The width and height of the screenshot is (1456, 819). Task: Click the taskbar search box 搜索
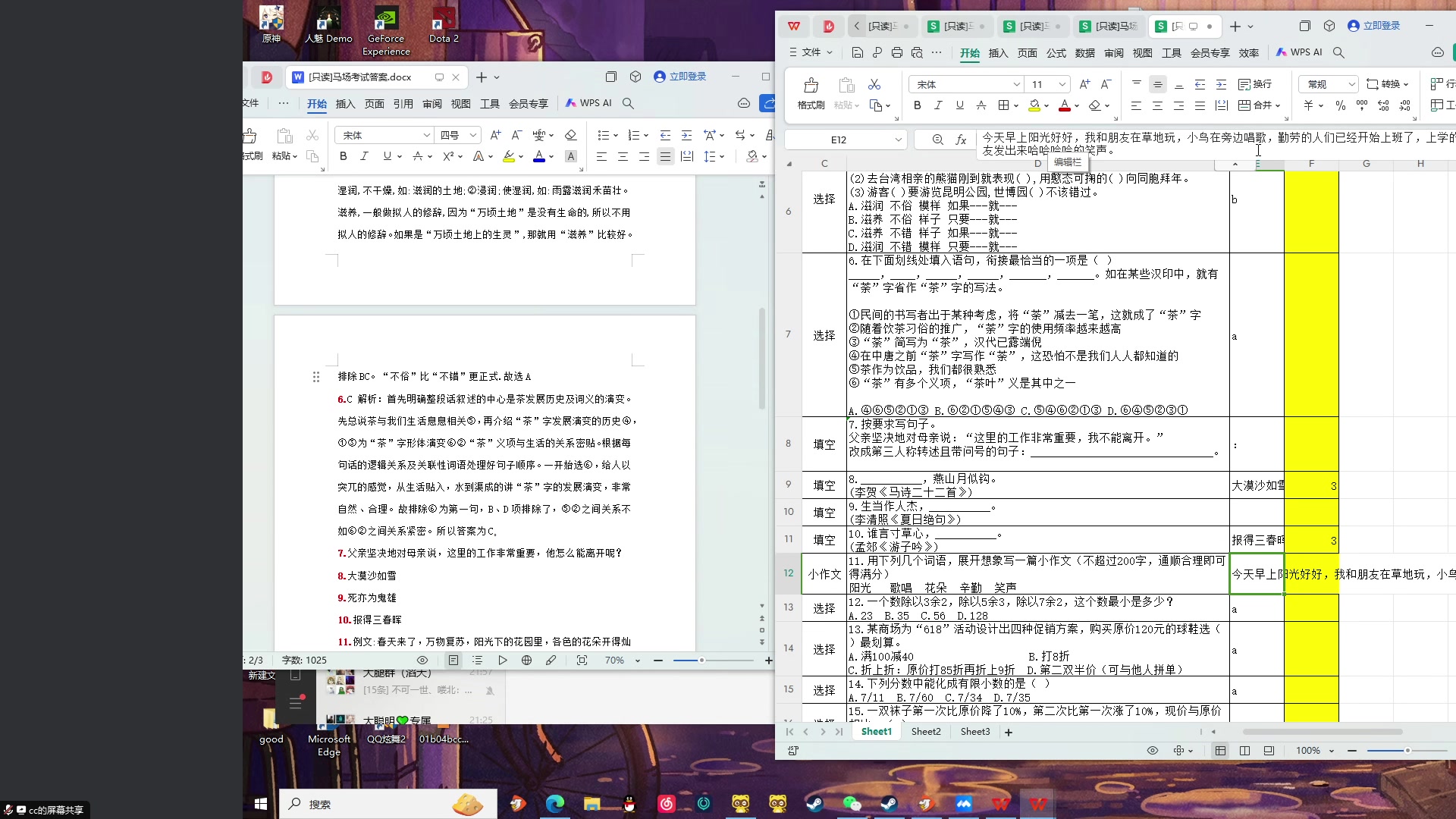pyautogui.click(x=388, y=804)
